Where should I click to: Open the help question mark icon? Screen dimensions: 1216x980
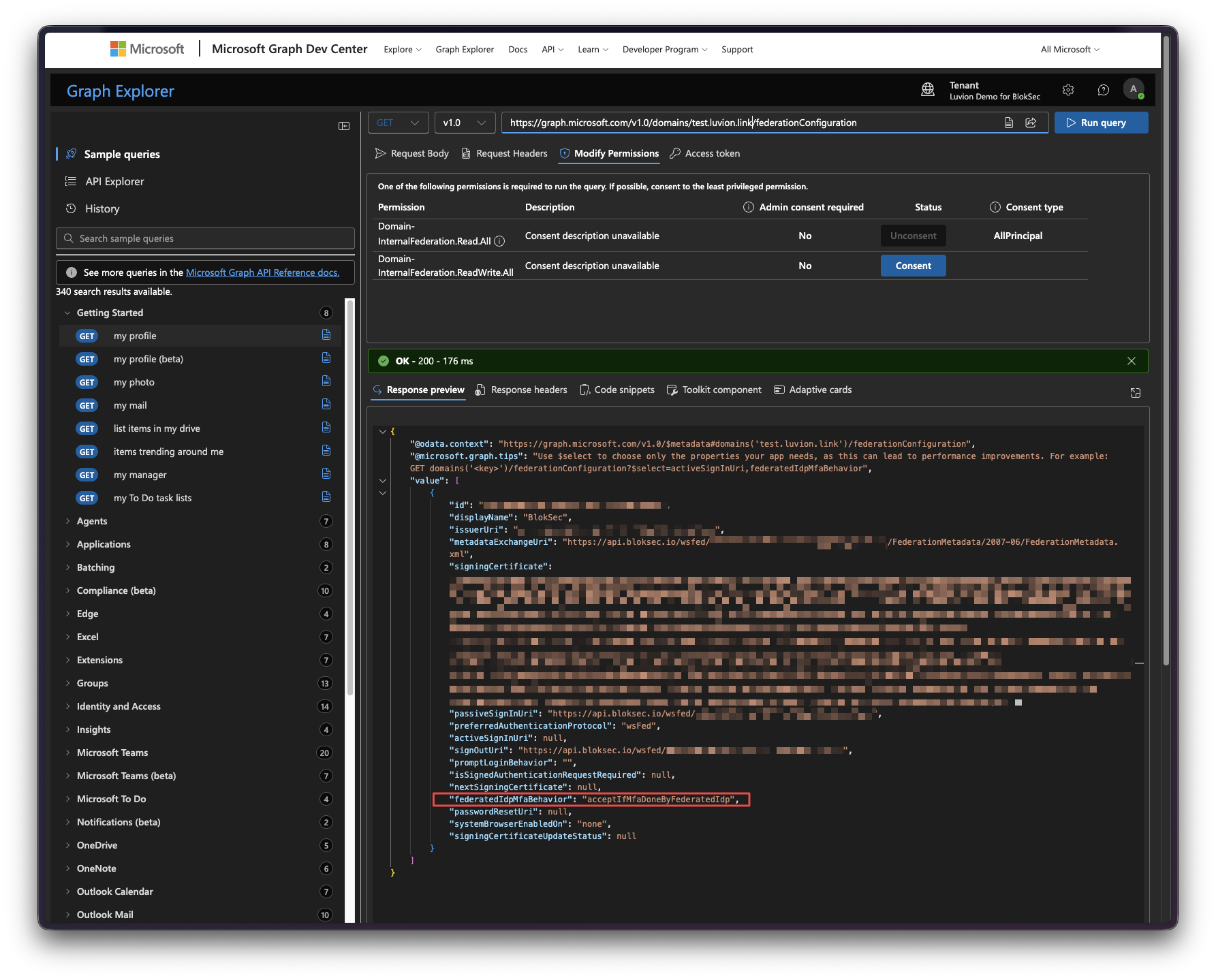pyautogui.click(x=1104, y=90)
